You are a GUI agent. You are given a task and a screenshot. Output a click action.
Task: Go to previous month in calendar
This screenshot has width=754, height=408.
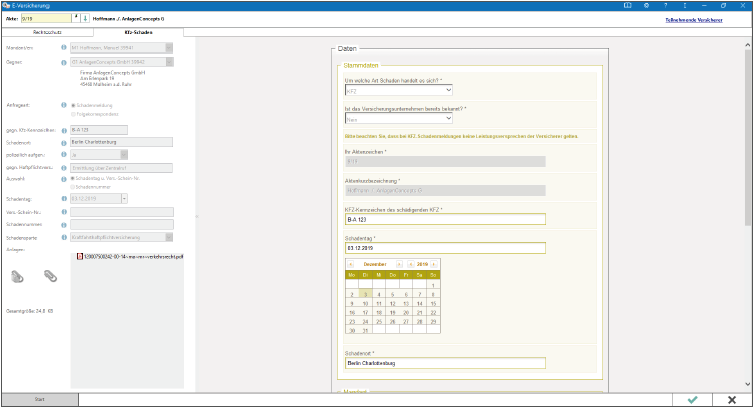pyautogui.click(x=351, y=264)
